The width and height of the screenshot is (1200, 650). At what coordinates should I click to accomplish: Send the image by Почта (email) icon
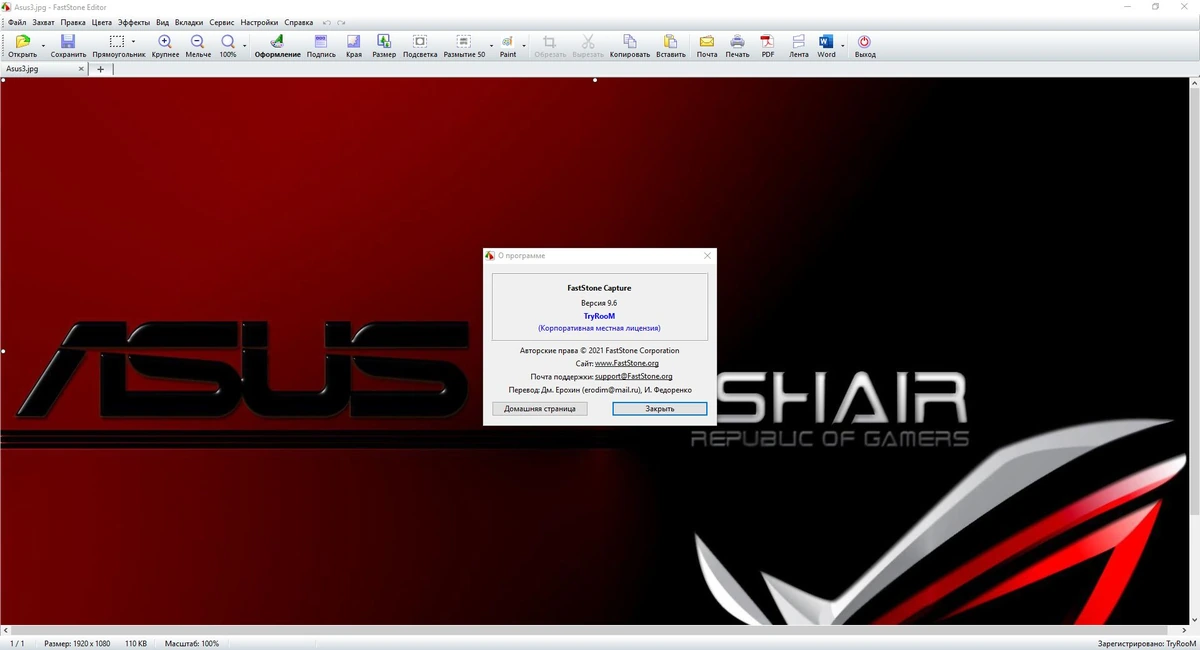707,41
